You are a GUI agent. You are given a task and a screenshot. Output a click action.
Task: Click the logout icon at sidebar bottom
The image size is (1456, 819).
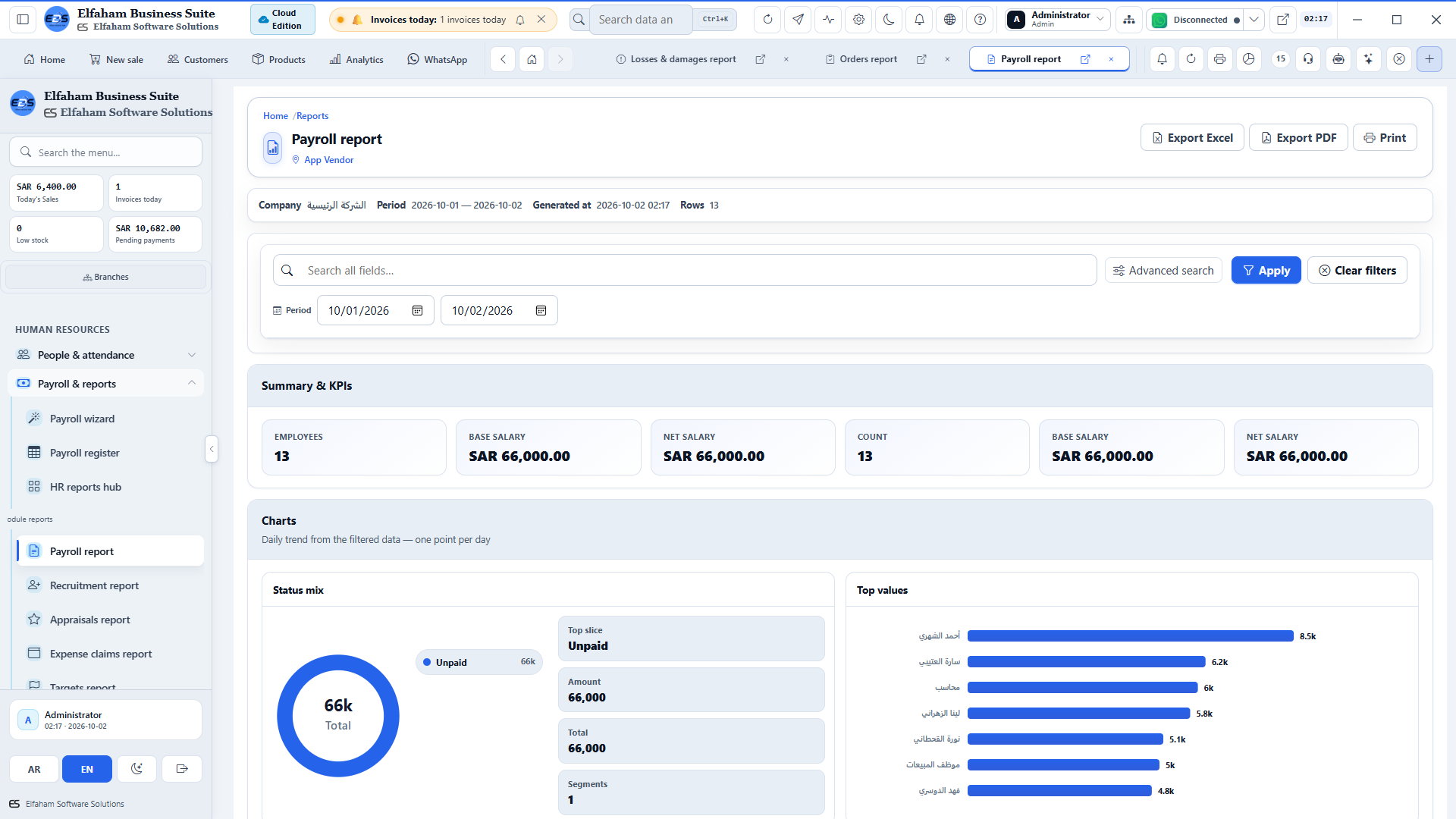tap(182, 769)
